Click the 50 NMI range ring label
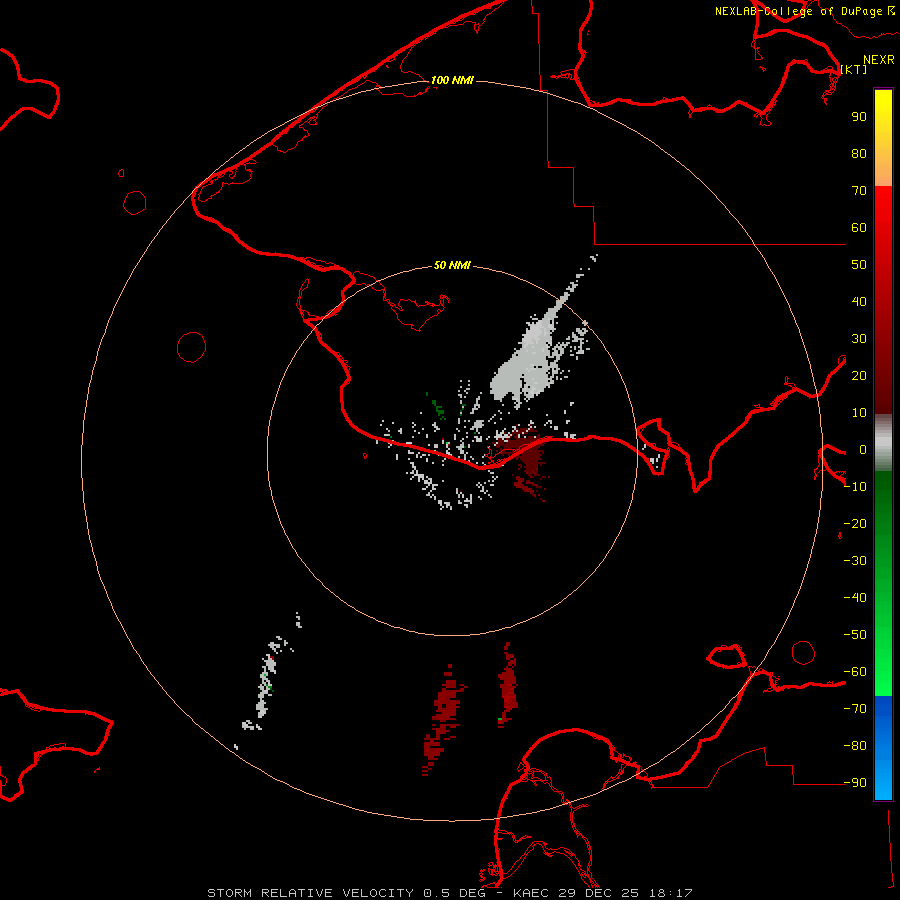Screen dimensions: 900x900 click(452, 265)
